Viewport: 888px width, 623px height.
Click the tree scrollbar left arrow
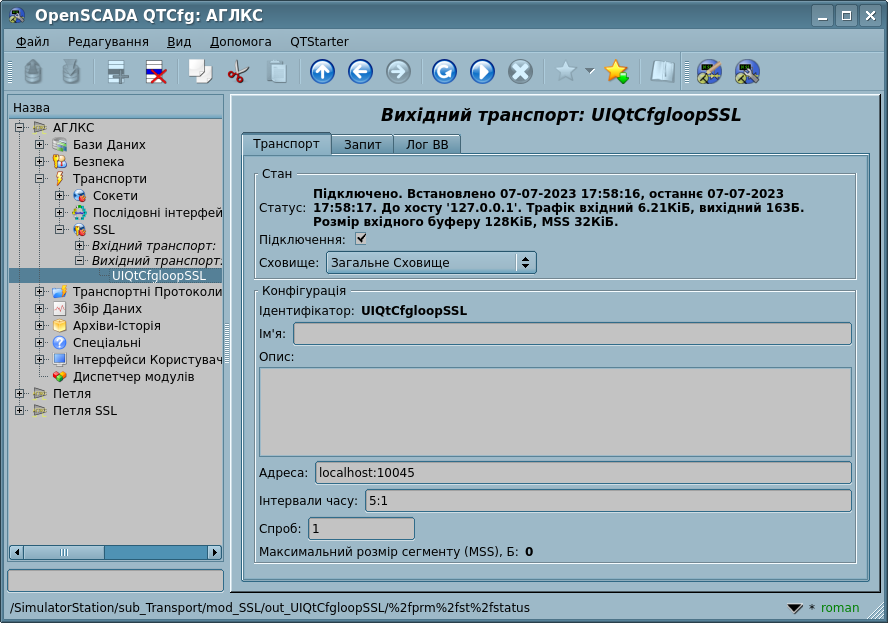tap(16, 552)
